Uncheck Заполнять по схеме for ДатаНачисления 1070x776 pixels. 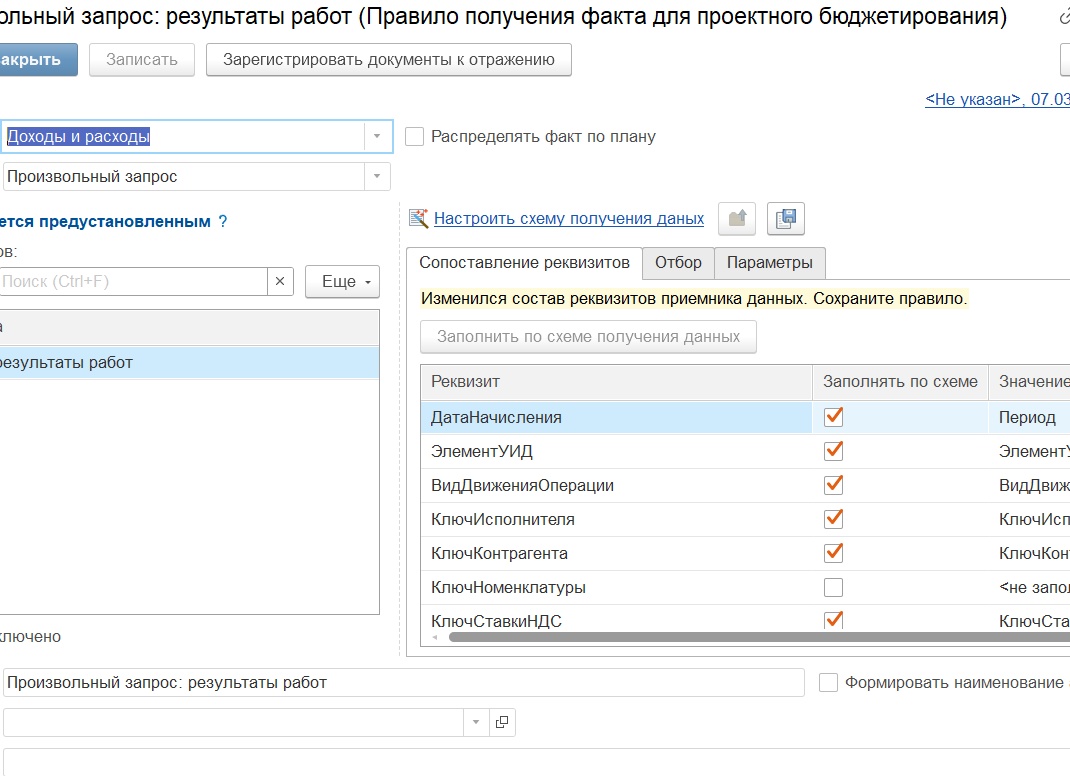point(833,417)
